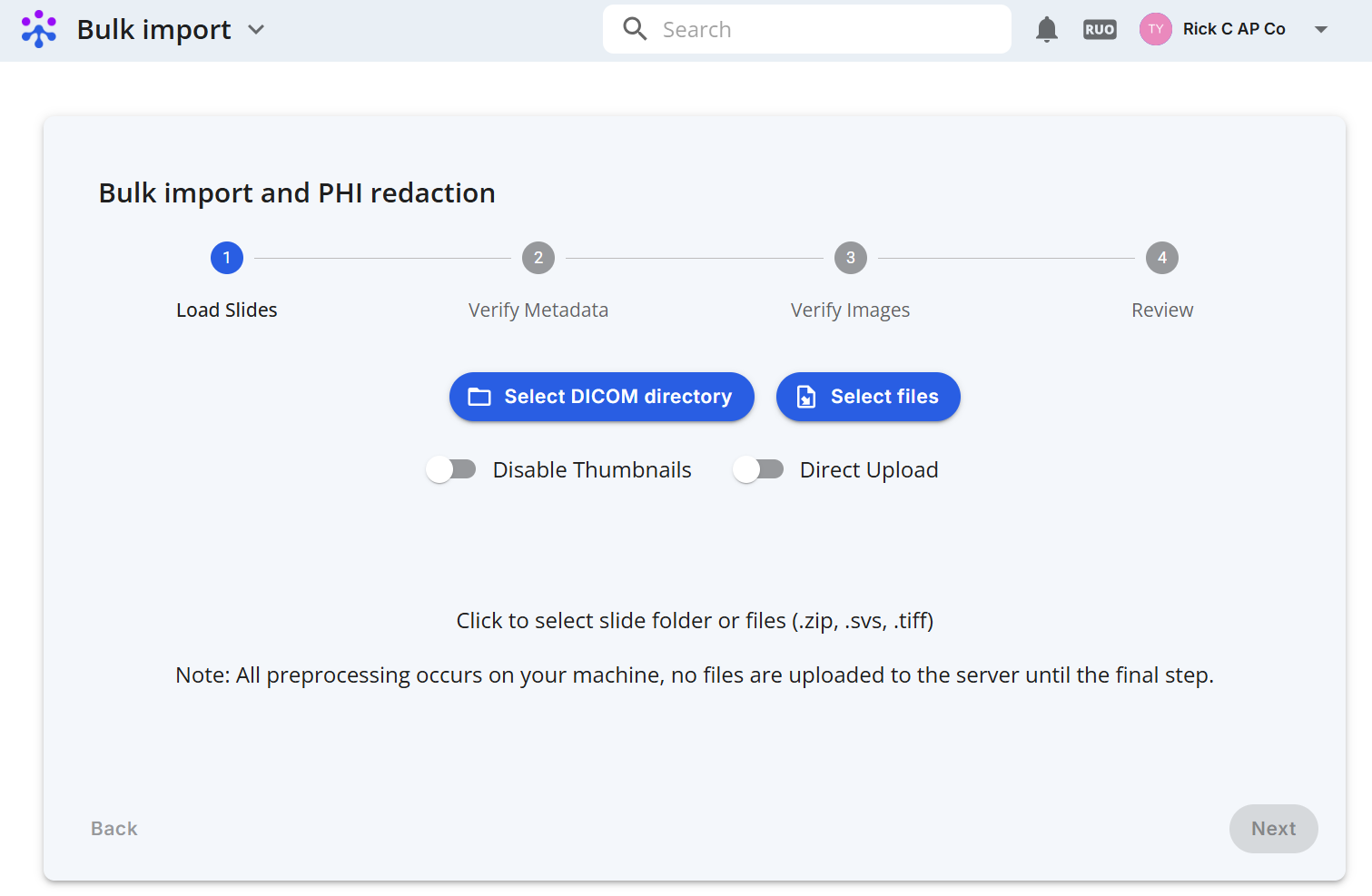Image resolution: width=1372 pixels, height=896 pixels.
Task: Click the RUO badge icon
Action: click(1100, 29)
